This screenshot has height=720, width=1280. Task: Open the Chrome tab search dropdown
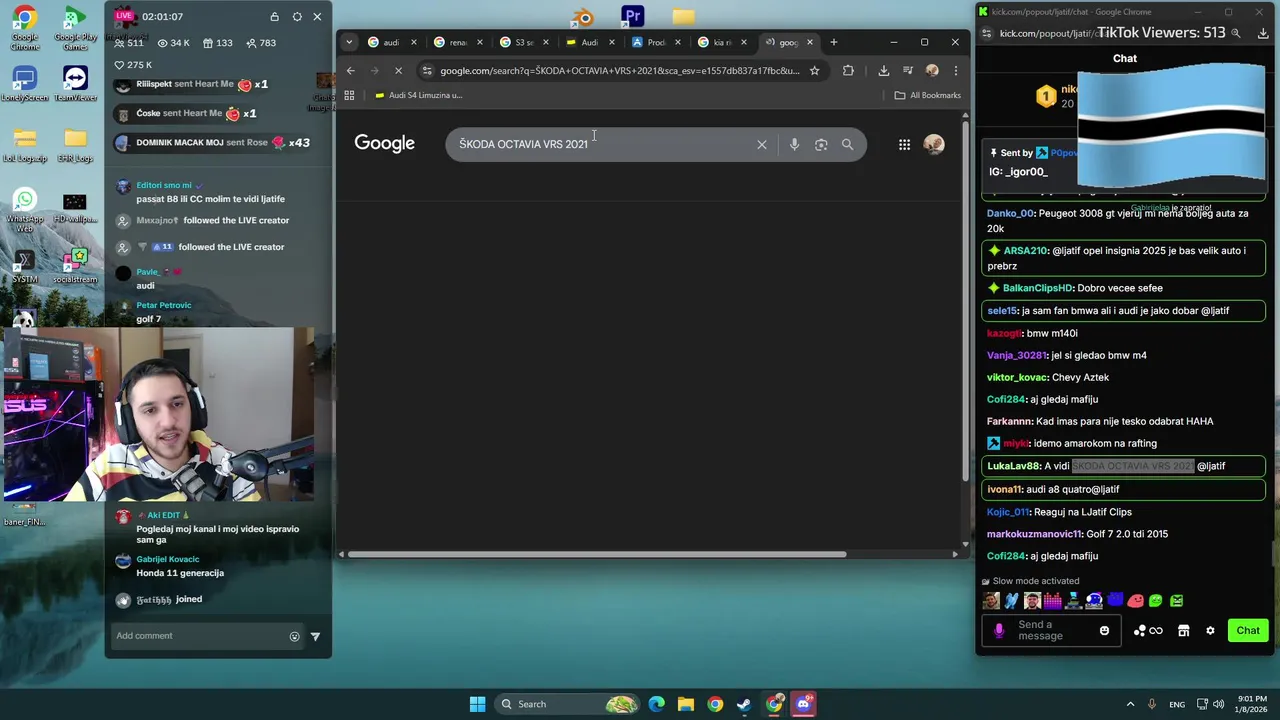pos(348,42)
